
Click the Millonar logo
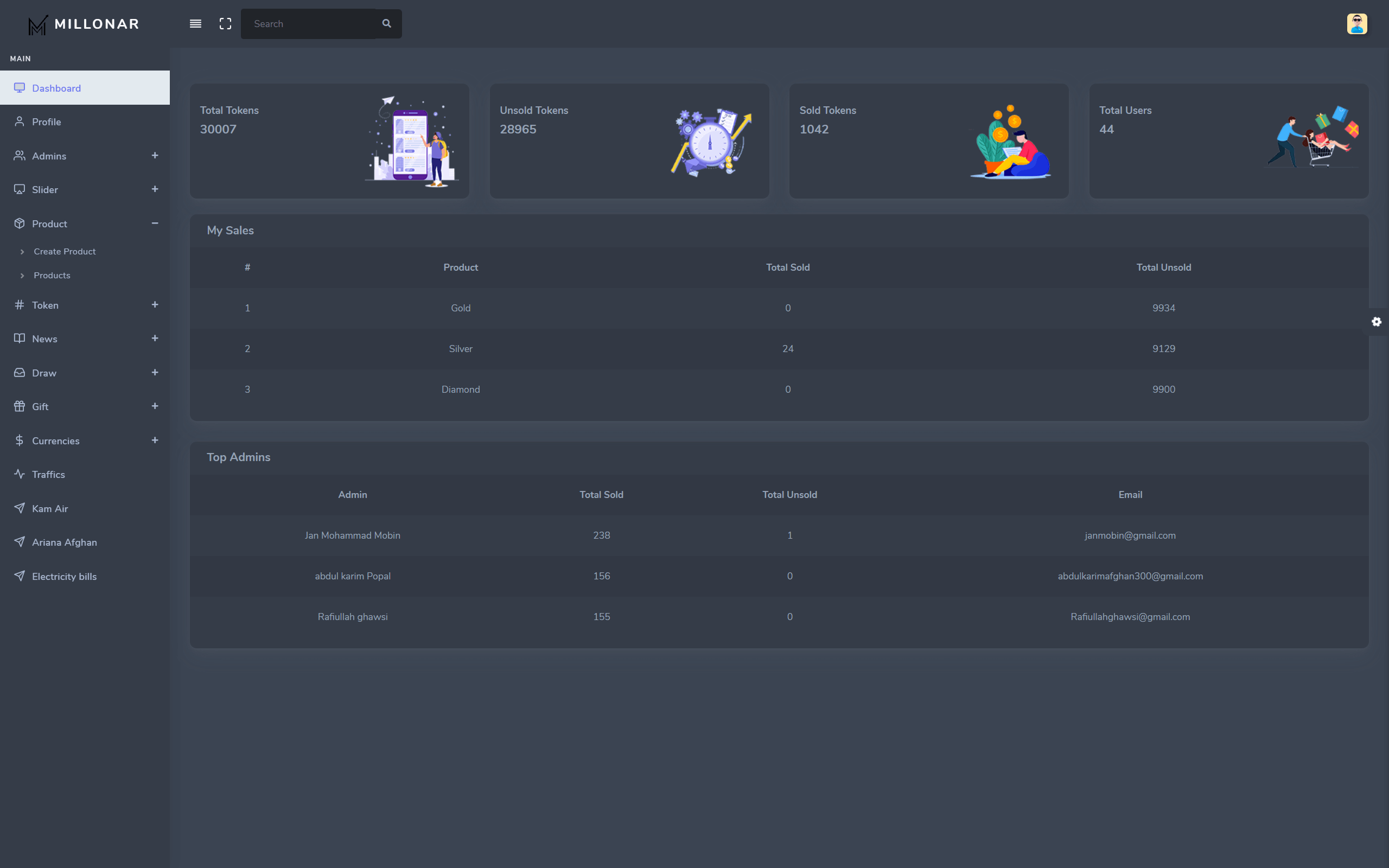[84, 24]
